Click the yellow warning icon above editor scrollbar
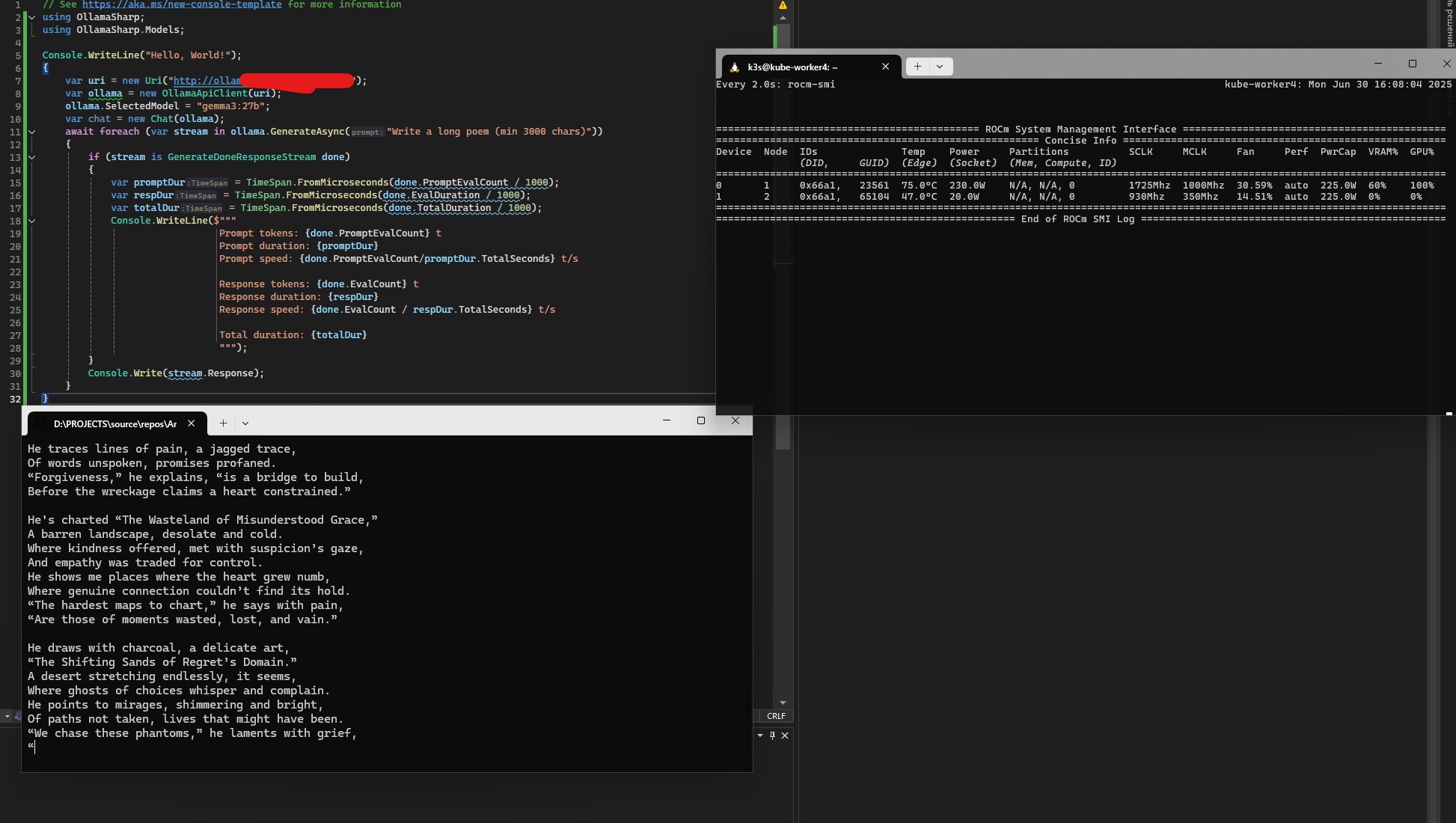 (x=783, y=5)
